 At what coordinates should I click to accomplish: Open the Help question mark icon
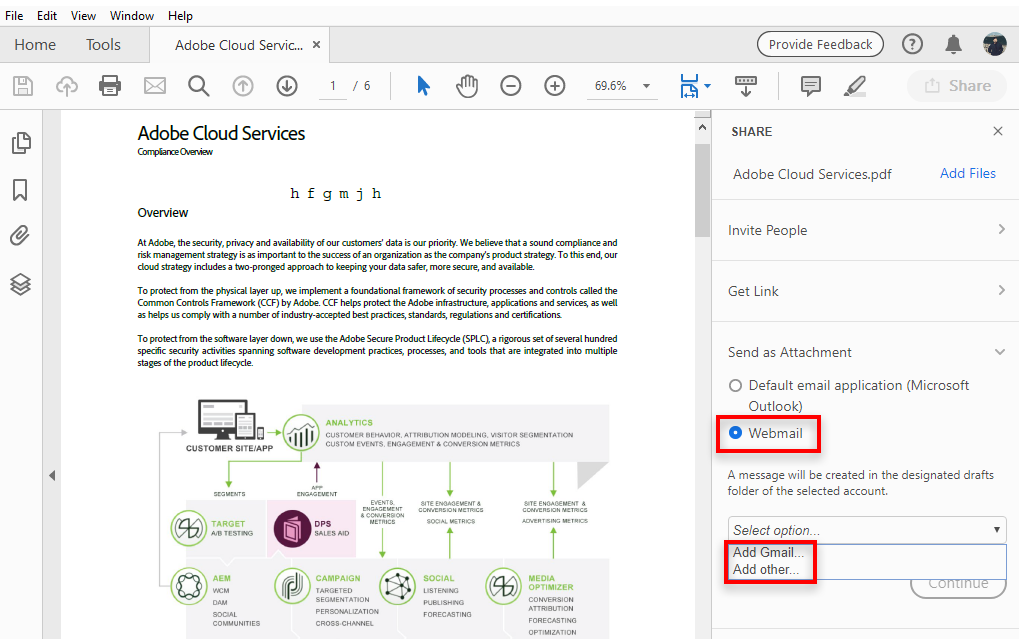click(912, 44)
